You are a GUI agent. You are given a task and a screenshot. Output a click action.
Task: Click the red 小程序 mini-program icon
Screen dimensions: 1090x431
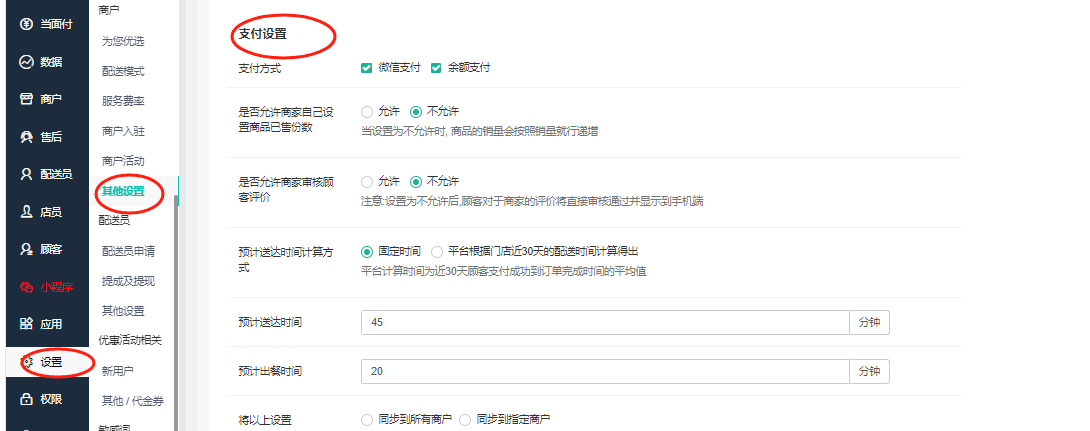pyautogui.click(x=26, y=286)
